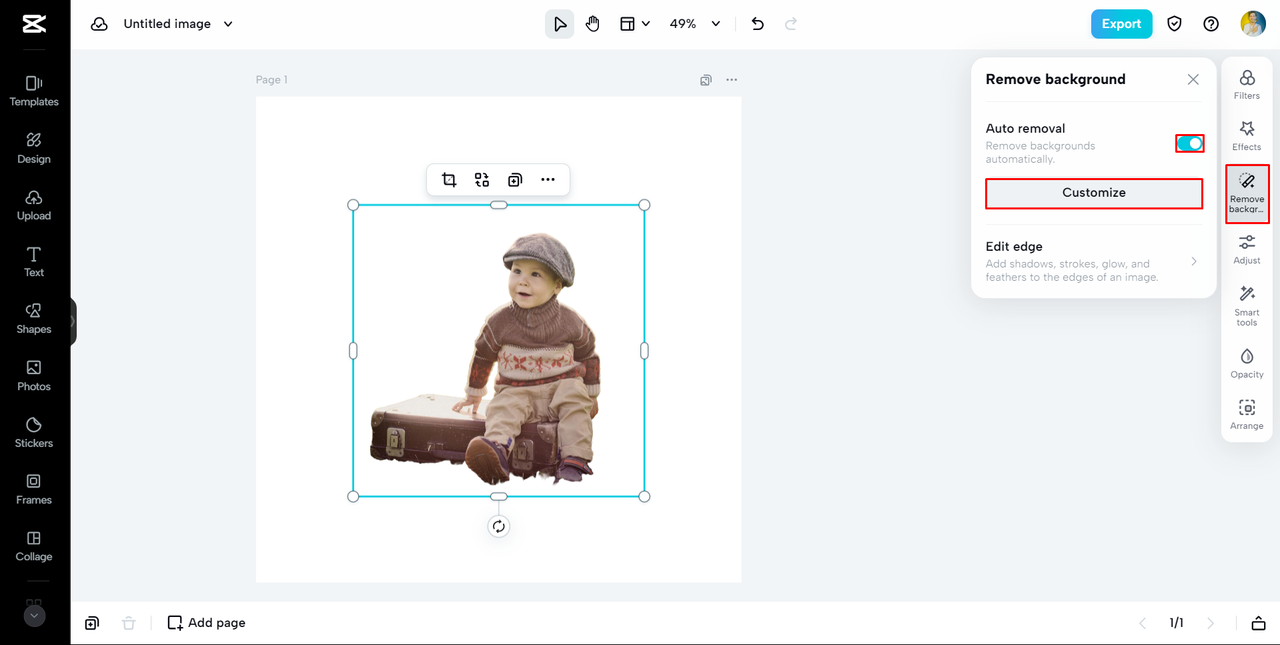Click the rotate handle below the image
Image resolution: width=1280 pixels, height=645 pixels.
499,527
